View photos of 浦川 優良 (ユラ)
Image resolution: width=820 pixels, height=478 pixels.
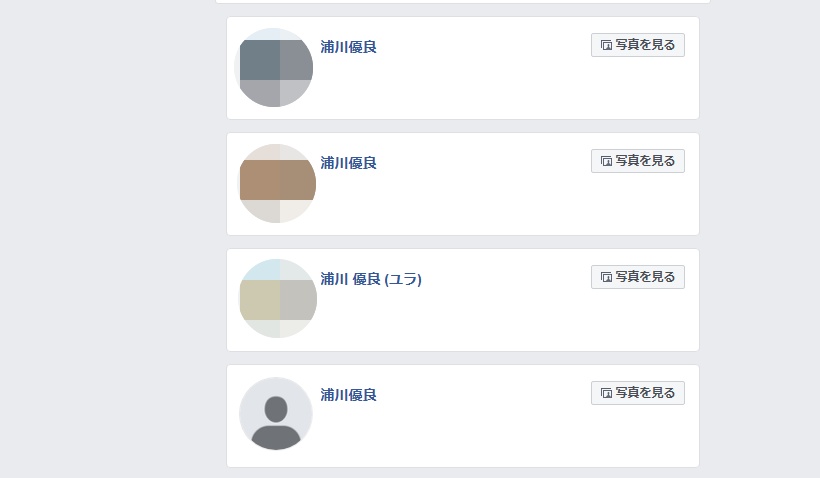638,277
